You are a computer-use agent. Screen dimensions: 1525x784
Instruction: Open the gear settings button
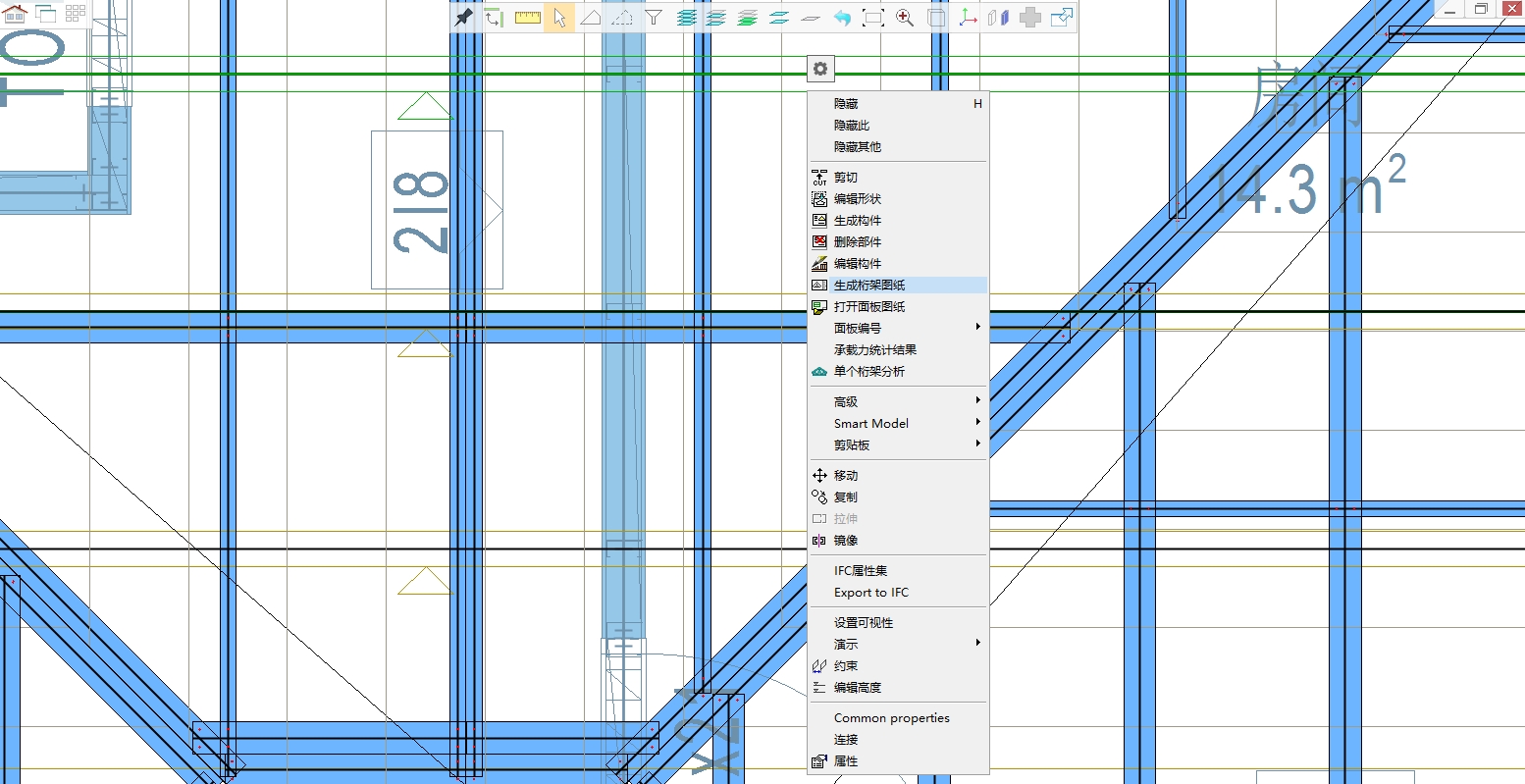820,69
